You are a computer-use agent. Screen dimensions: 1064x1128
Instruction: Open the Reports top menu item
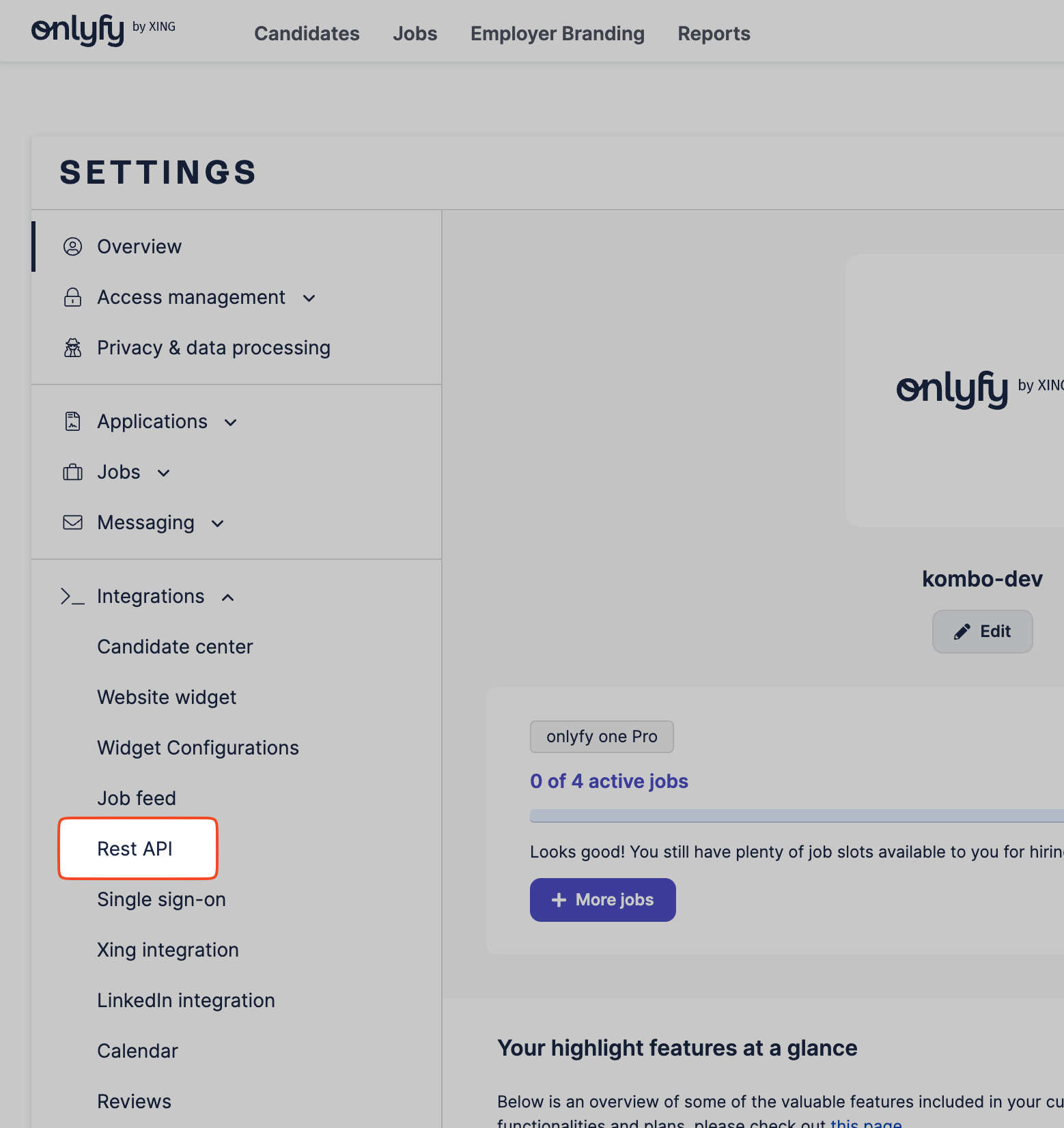[x=714, y=33]
